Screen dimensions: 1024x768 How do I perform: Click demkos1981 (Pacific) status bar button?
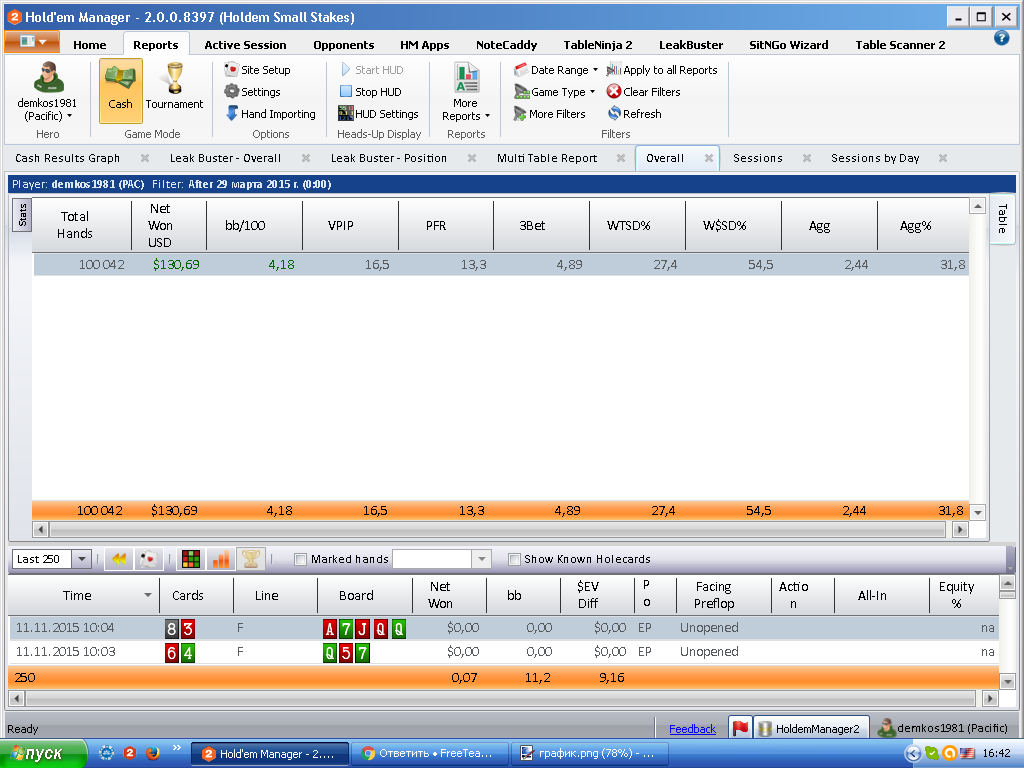pos(945,728)
